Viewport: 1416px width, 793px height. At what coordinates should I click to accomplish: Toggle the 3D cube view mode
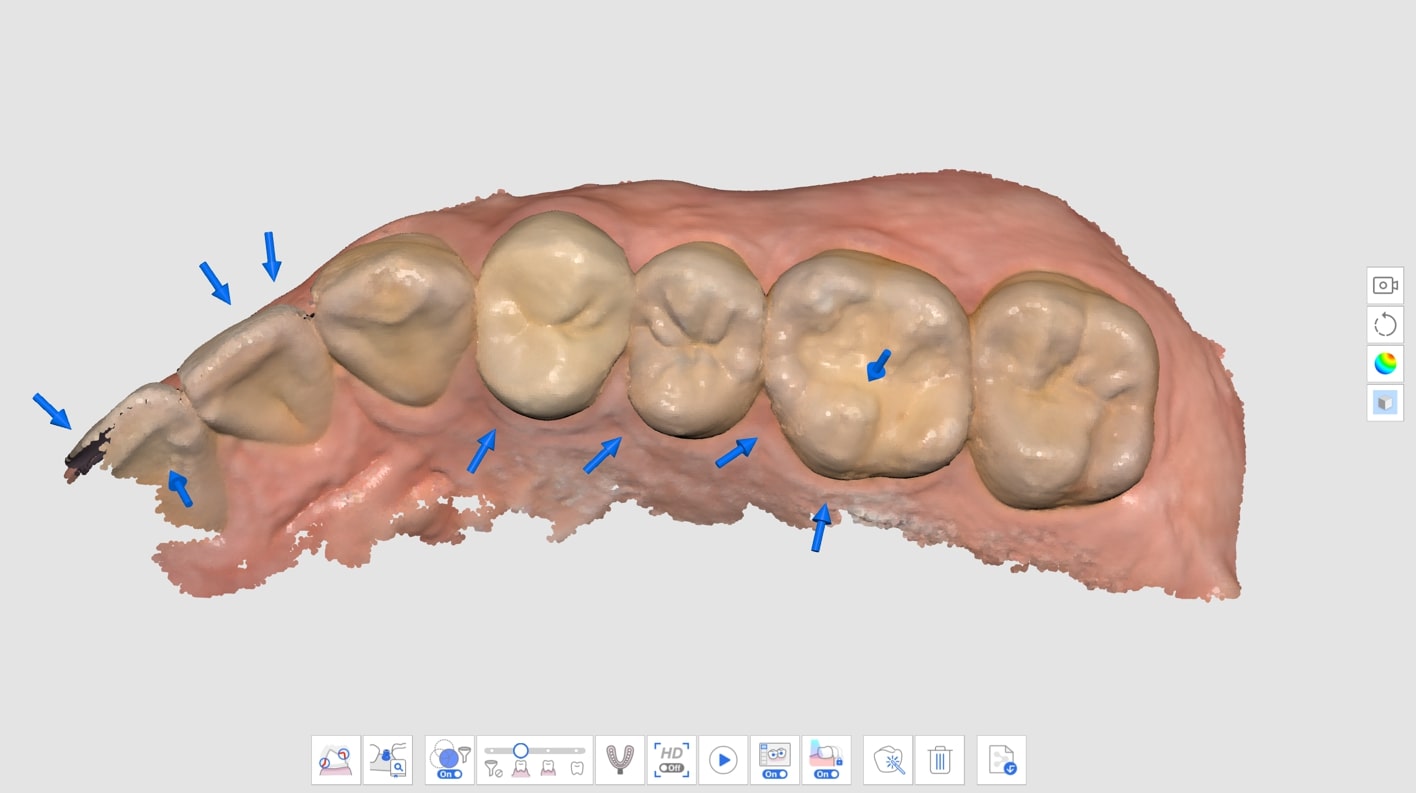(x=1385, y=403)
